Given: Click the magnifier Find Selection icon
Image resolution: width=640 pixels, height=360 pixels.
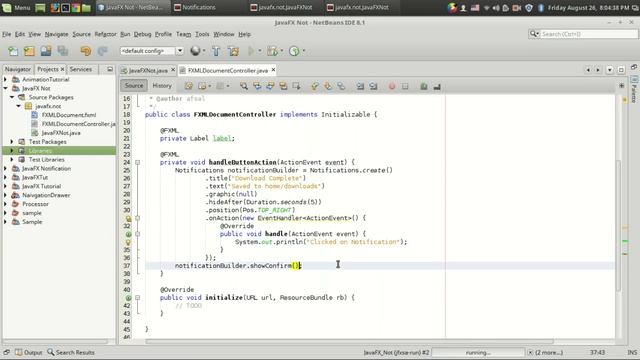Looking at the screenshot, I should (244, 86).
